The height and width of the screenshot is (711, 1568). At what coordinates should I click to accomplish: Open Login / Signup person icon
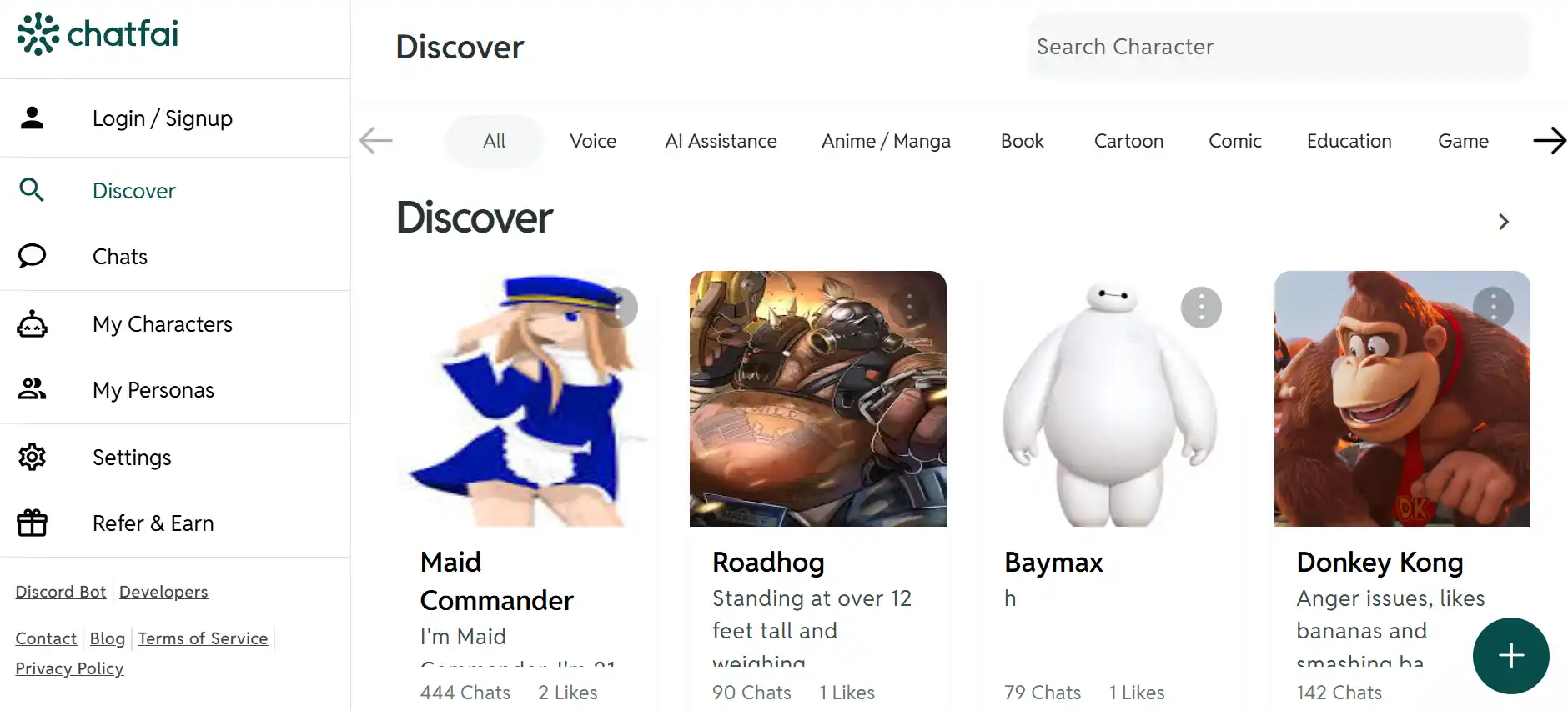(x=32, y=118)
